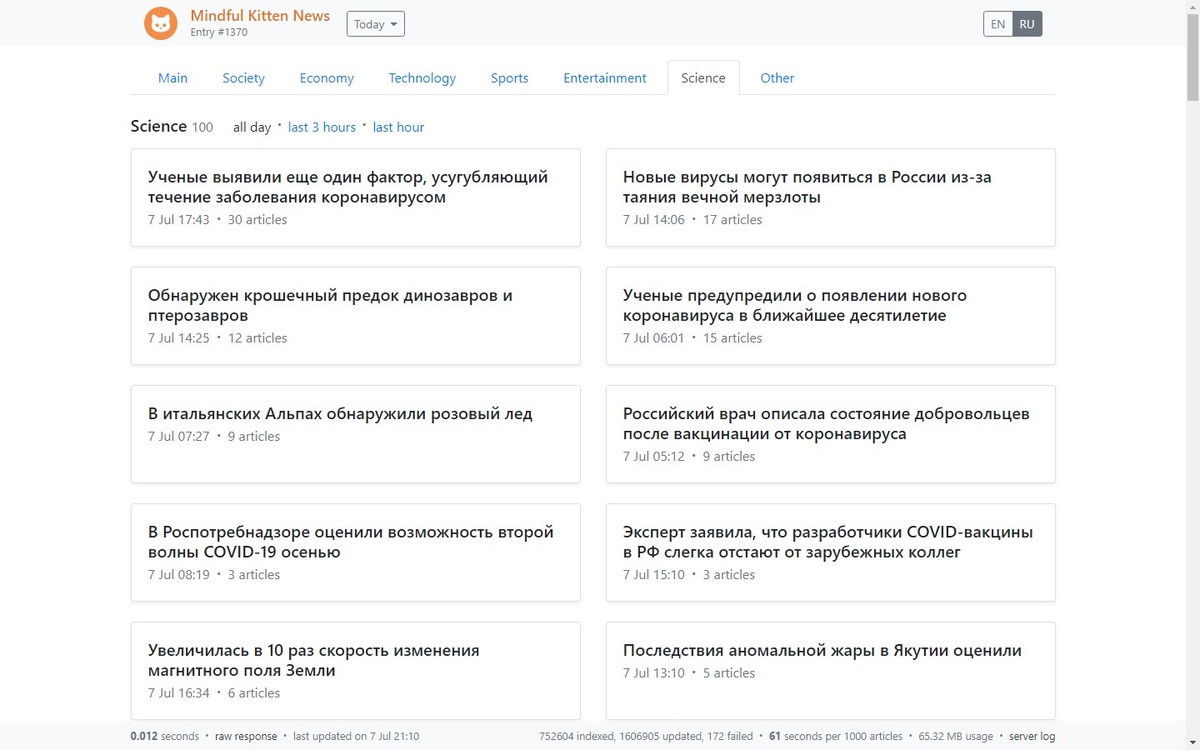Select the Economy tab
The image size is (1200, 750).
click(327, 78)
